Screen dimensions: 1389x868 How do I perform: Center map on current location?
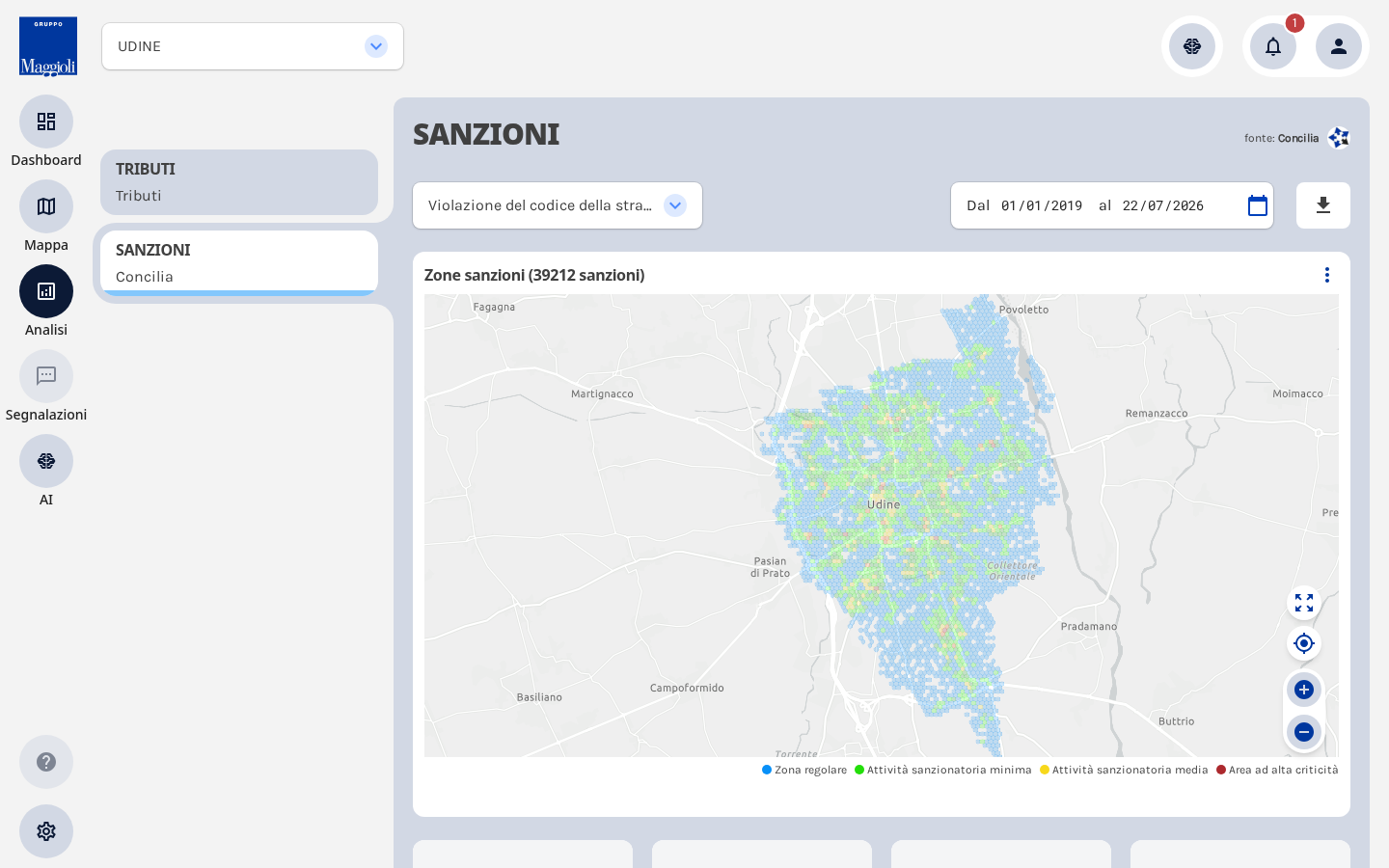pos(1304,643)
